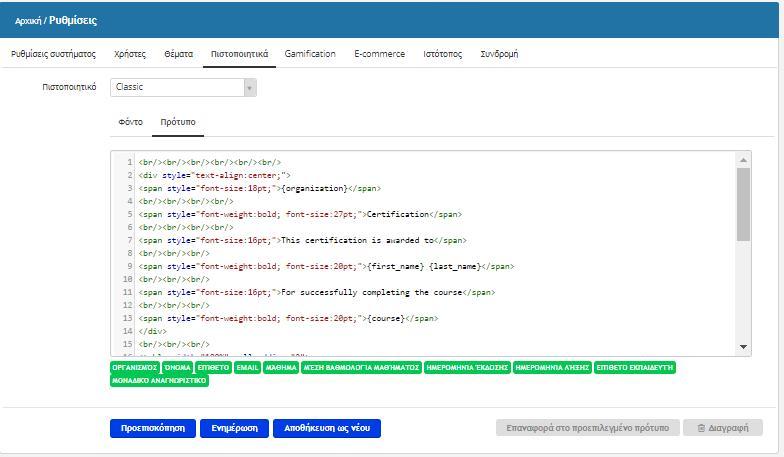Insert ΕΠΙΘΕΤΟ tag

tap(214, 368)
